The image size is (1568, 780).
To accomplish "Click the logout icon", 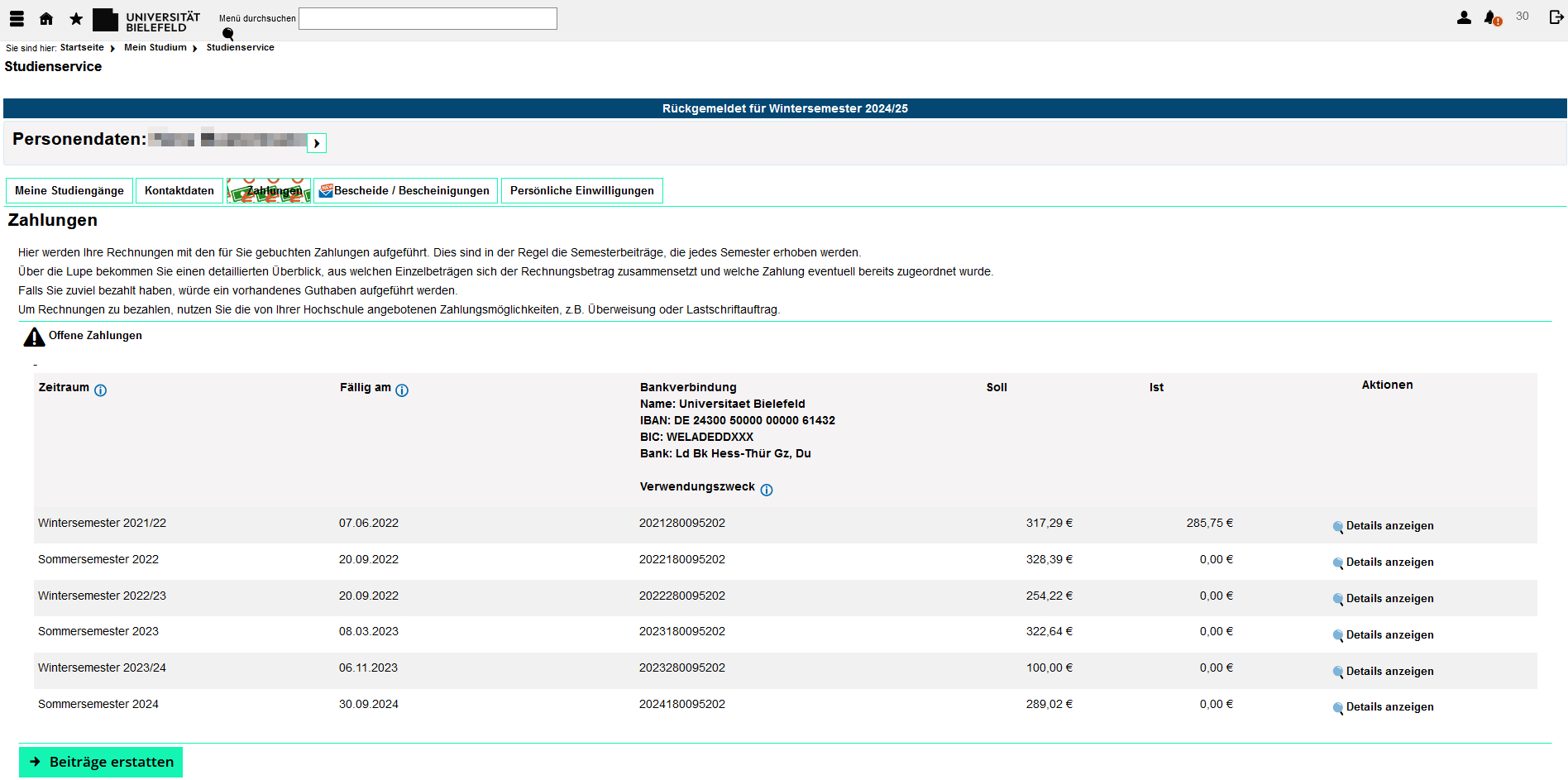I will 1556,17.
